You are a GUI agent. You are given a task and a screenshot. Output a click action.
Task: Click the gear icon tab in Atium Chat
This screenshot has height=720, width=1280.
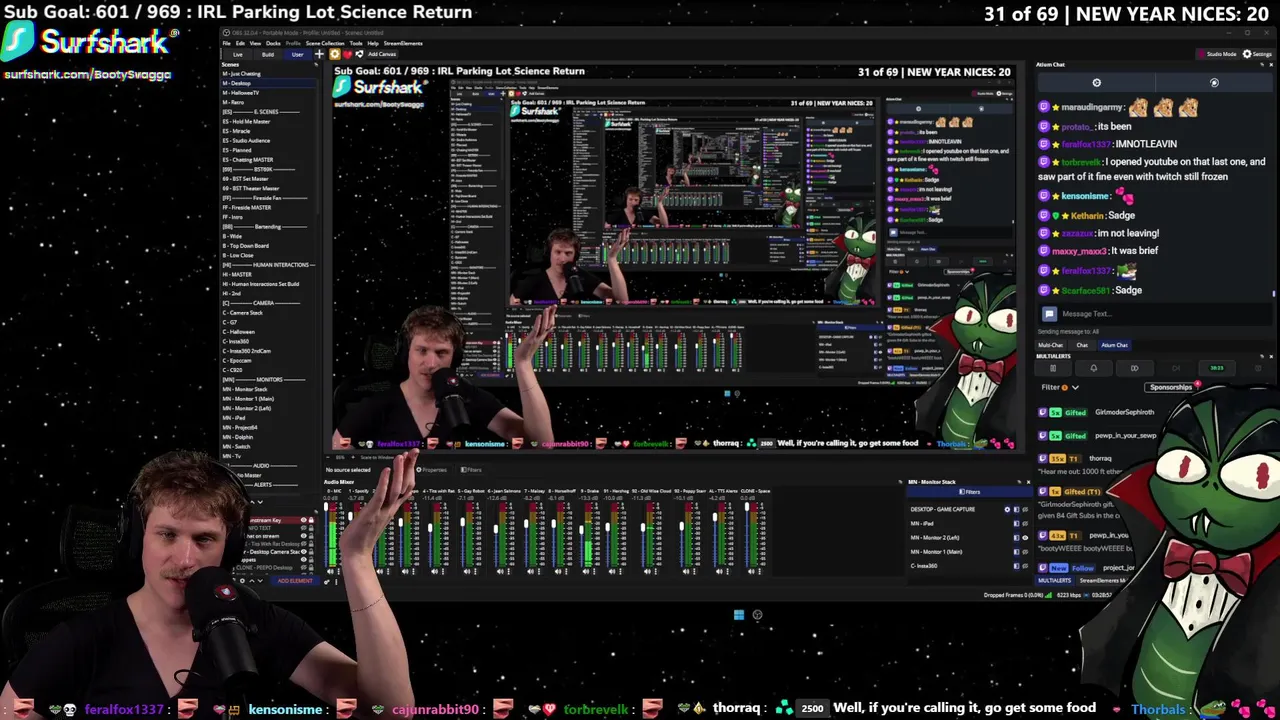pos(1096,83)
